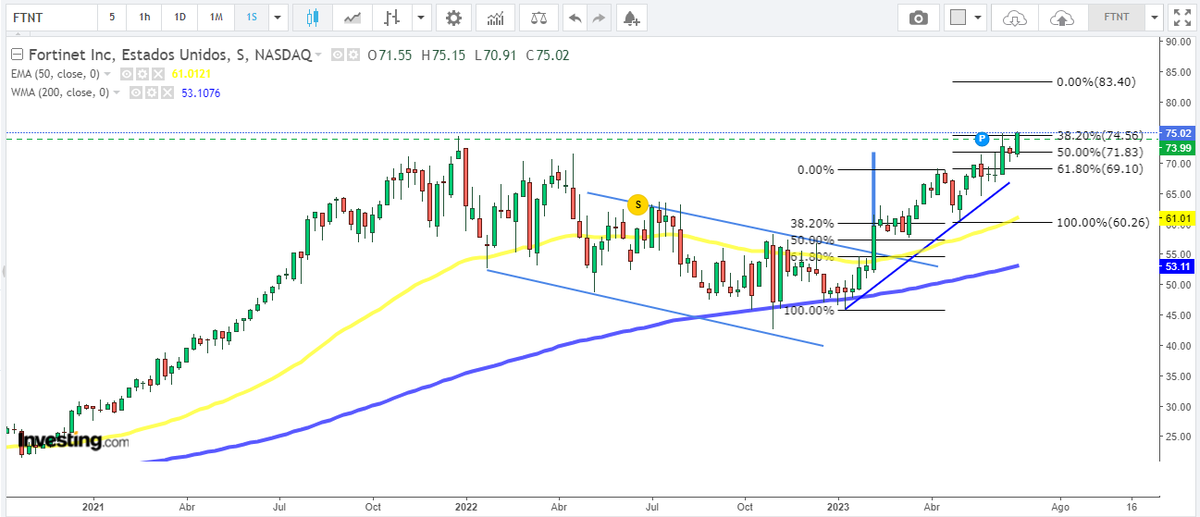This screenshot has height=517, width=1200.
Task: Open settings gear for Fortinet series
Action: (x=353, y=55)
